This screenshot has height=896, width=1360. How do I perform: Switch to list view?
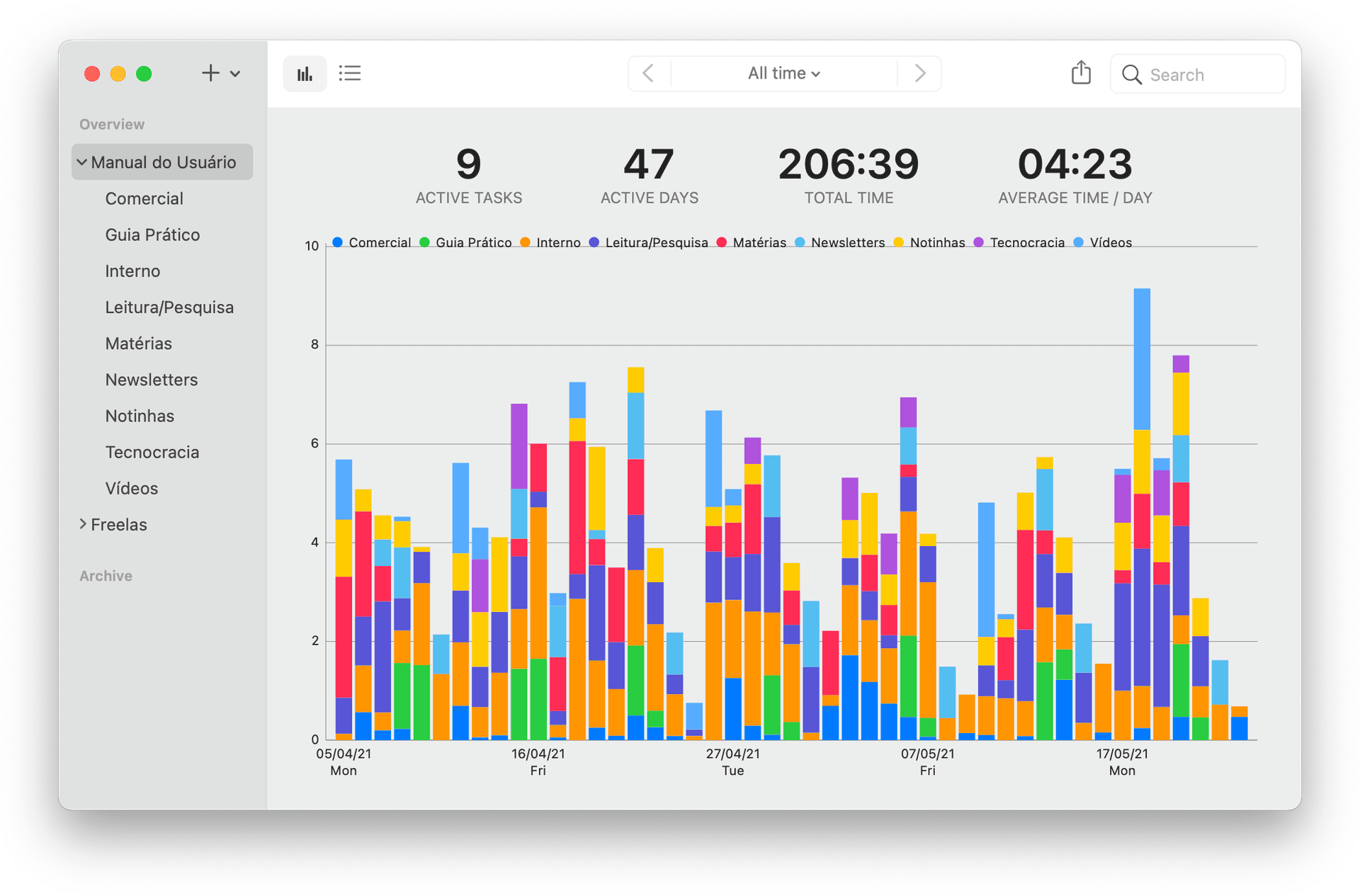click(350, 74)
